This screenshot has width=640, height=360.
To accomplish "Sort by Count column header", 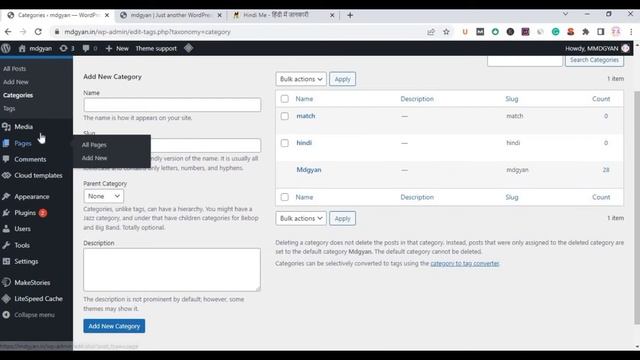I will point(601,99).
